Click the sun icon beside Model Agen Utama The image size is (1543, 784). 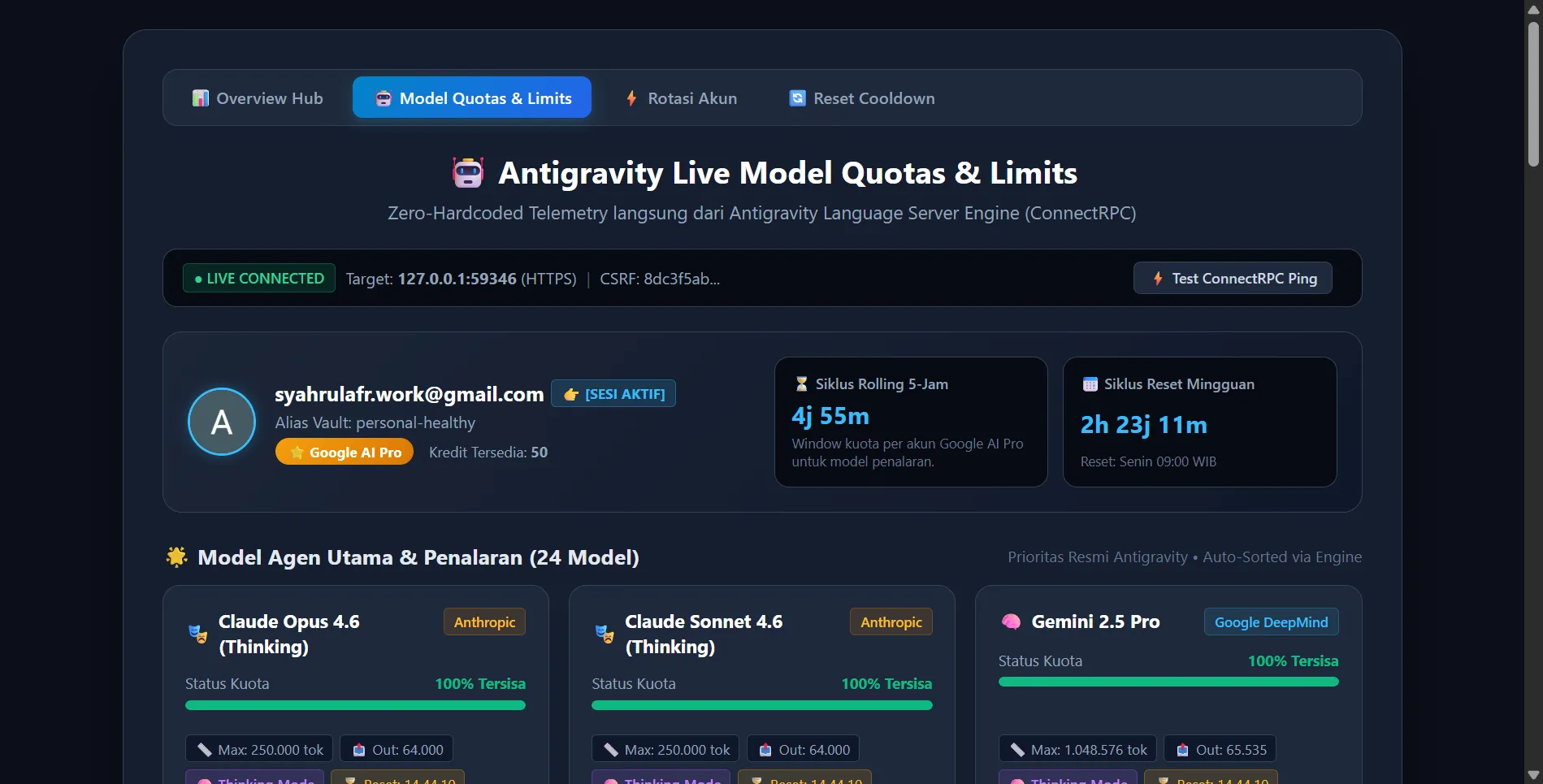(x=176, y=557)
